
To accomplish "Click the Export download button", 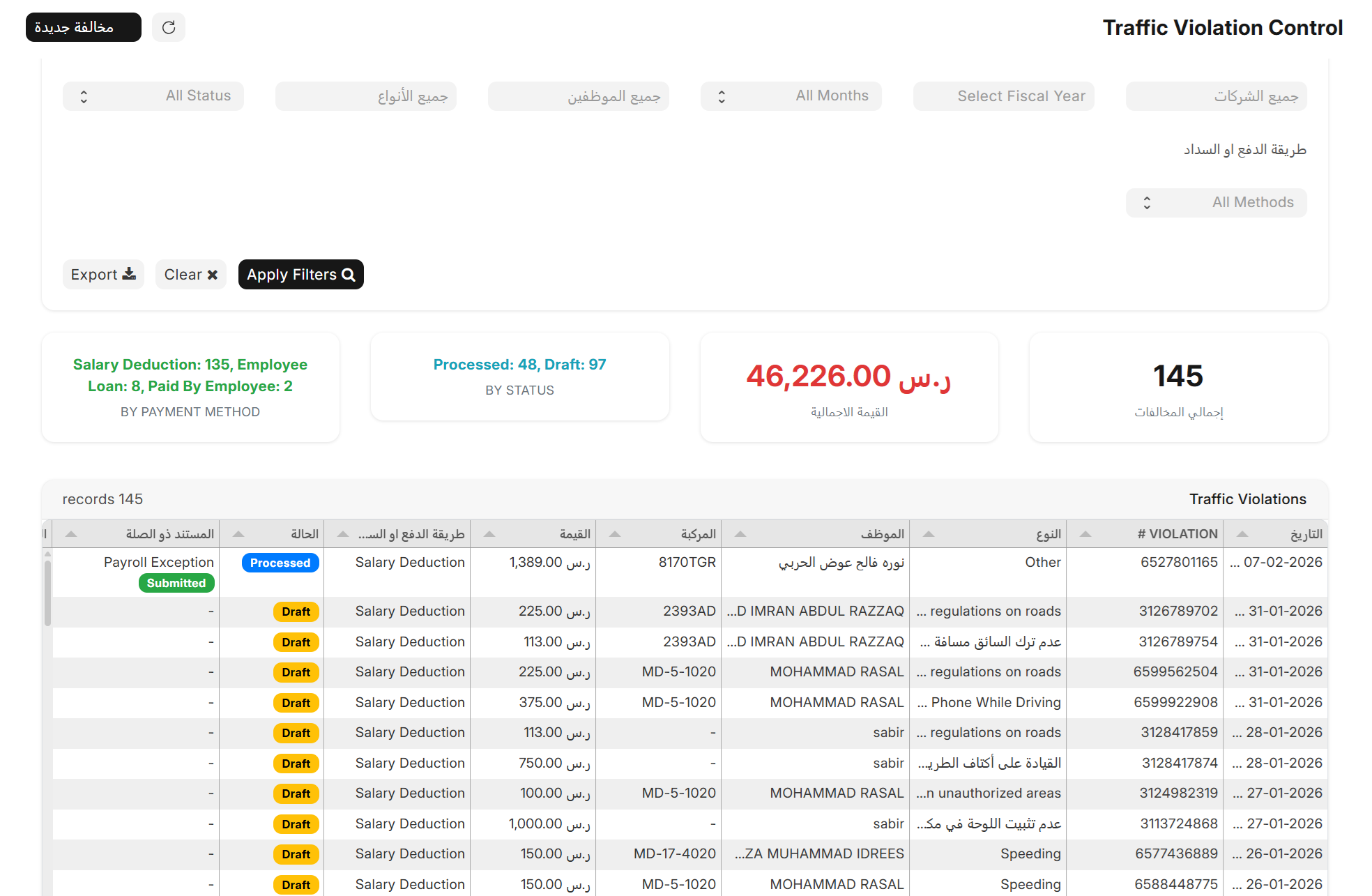I will point(103,275).
